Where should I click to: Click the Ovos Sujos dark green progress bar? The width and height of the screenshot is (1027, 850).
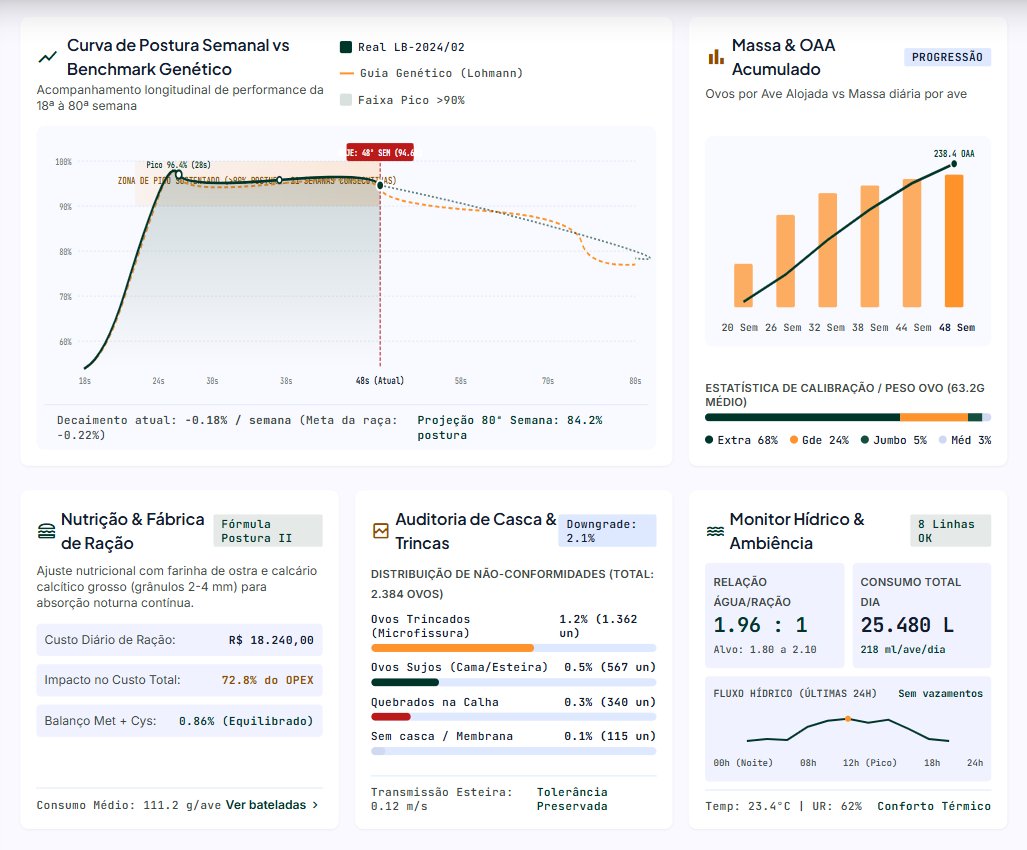[x=405, y=682]
